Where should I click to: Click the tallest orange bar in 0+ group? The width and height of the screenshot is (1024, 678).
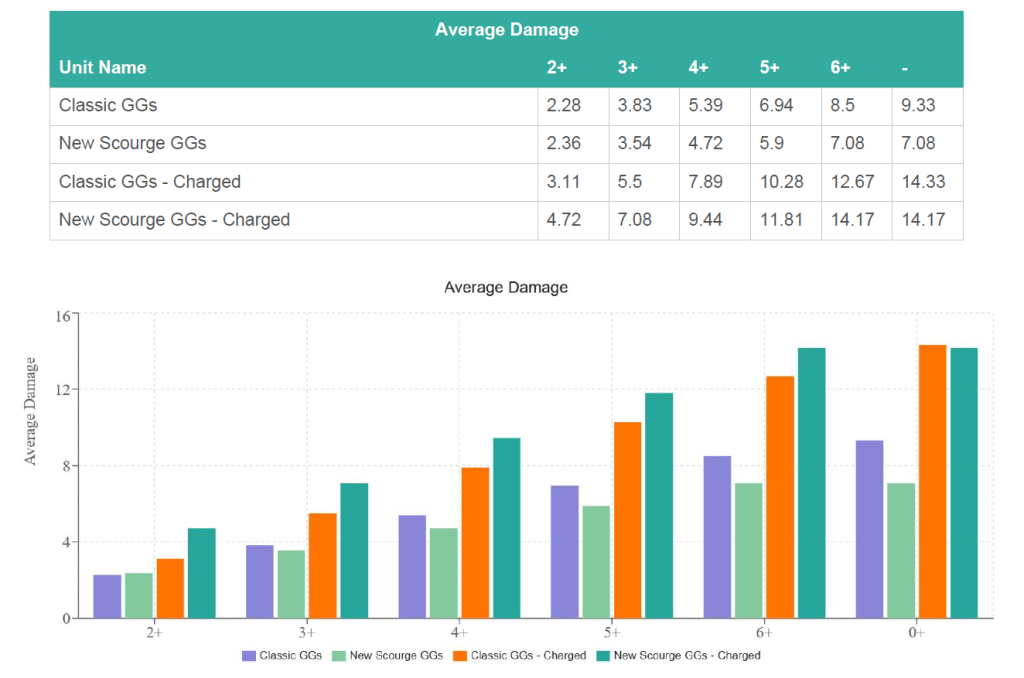point(932,481)
